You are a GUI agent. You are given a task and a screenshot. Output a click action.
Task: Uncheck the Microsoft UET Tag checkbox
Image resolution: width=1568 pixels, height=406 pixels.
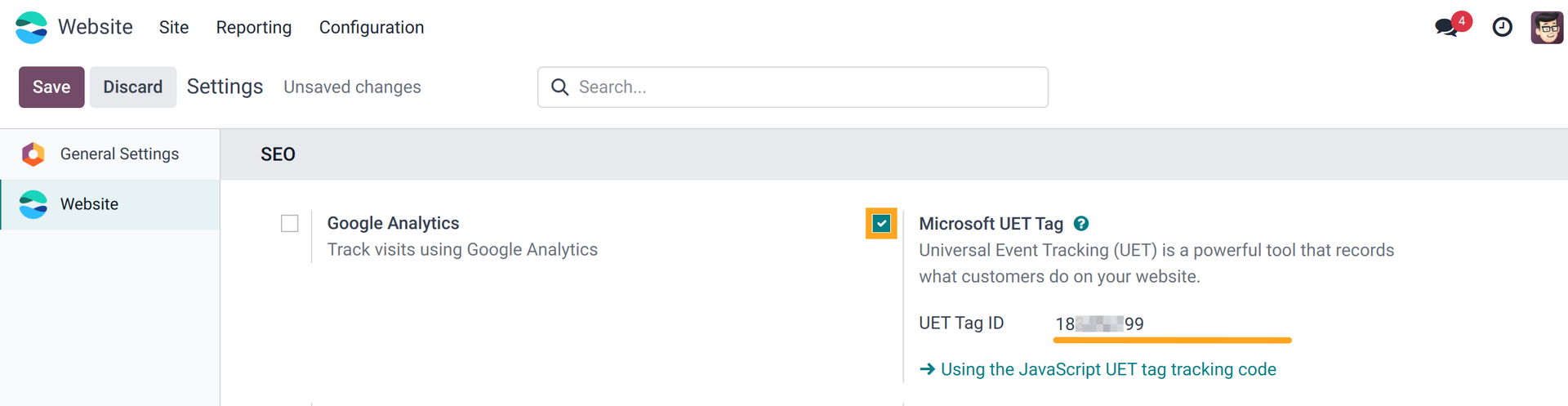pos(881,224)
